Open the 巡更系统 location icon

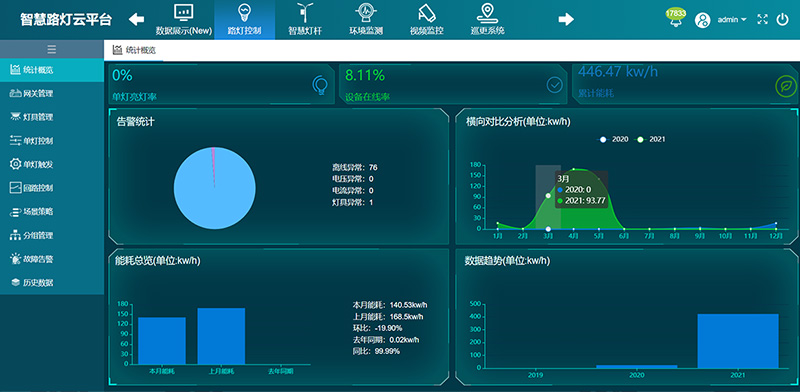pos(487,12)
